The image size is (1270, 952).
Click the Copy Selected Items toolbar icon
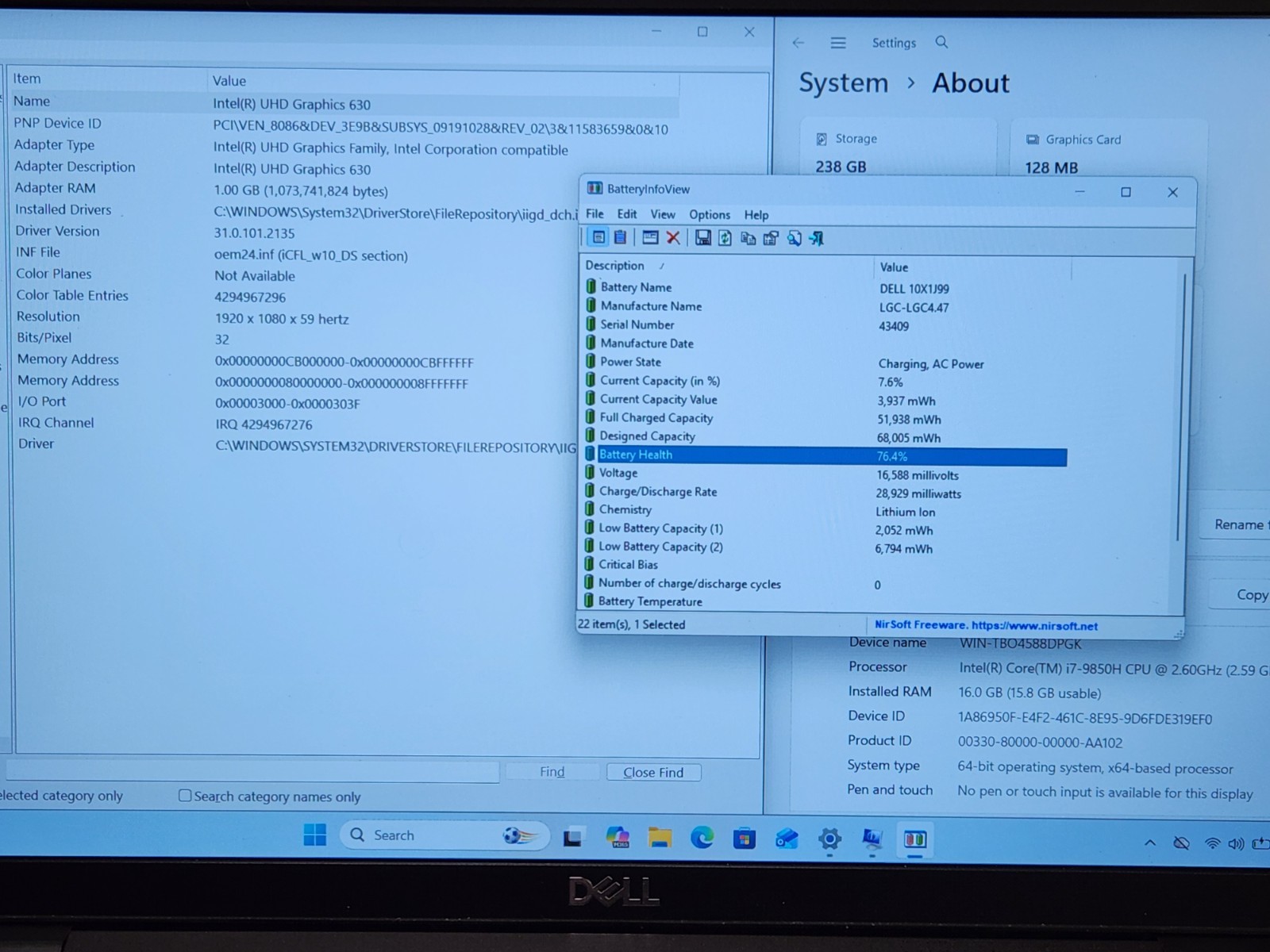click(748, 238)
